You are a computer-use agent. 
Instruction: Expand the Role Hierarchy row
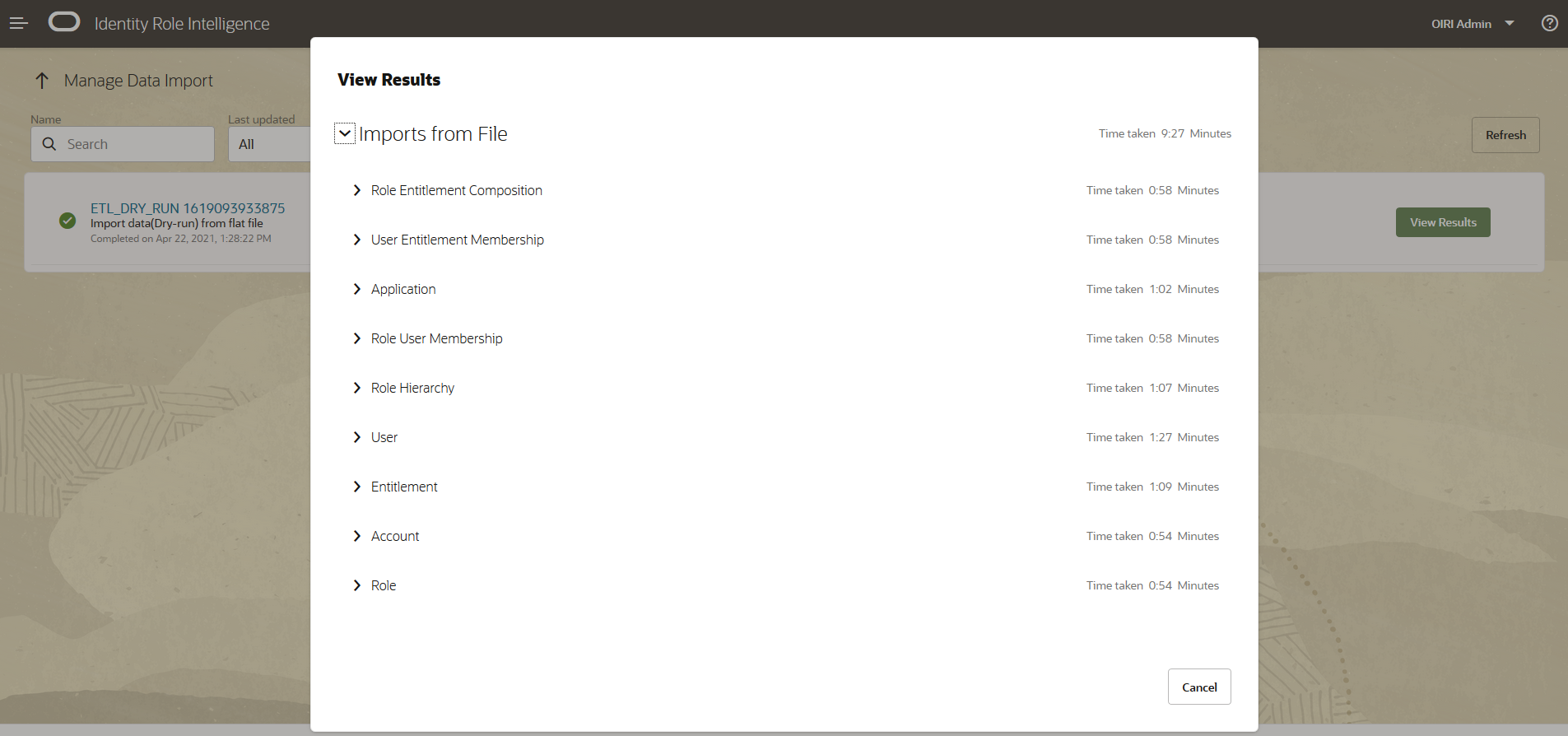coord(356,388)
